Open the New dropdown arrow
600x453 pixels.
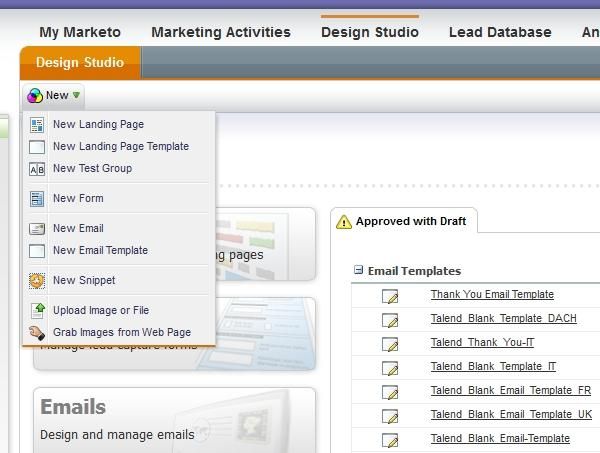(x=76, y=95)
